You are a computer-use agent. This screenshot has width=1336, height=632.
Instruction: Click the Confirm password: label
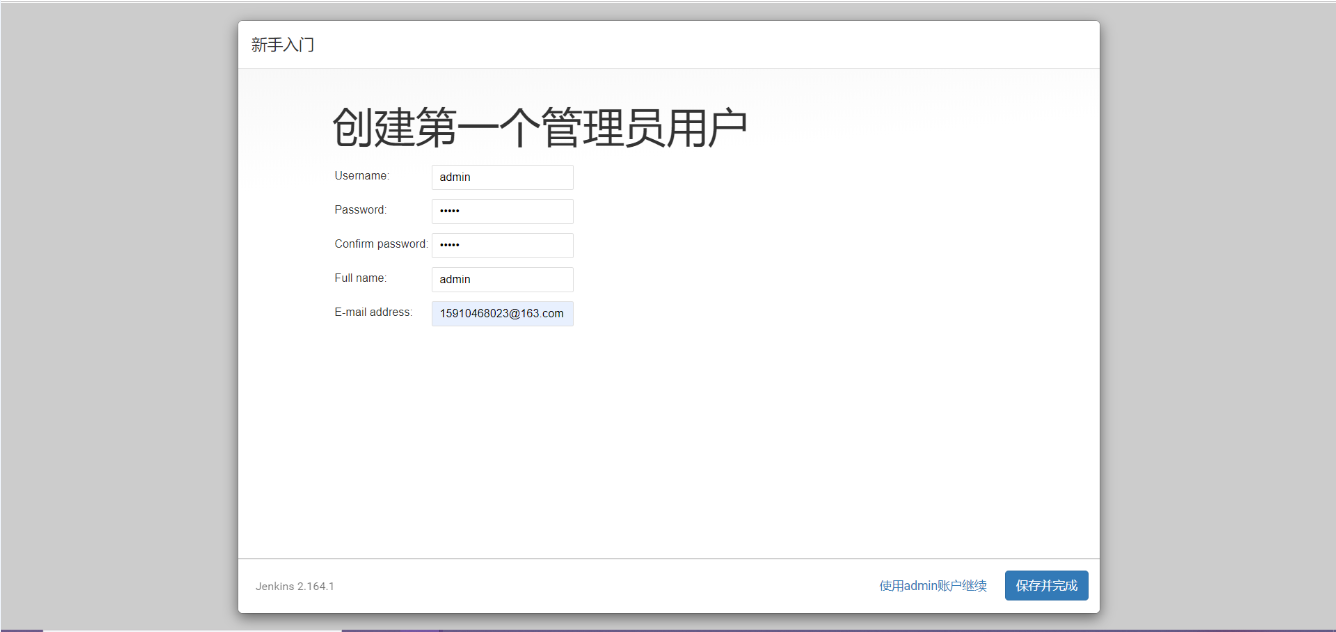pos(381,244)
